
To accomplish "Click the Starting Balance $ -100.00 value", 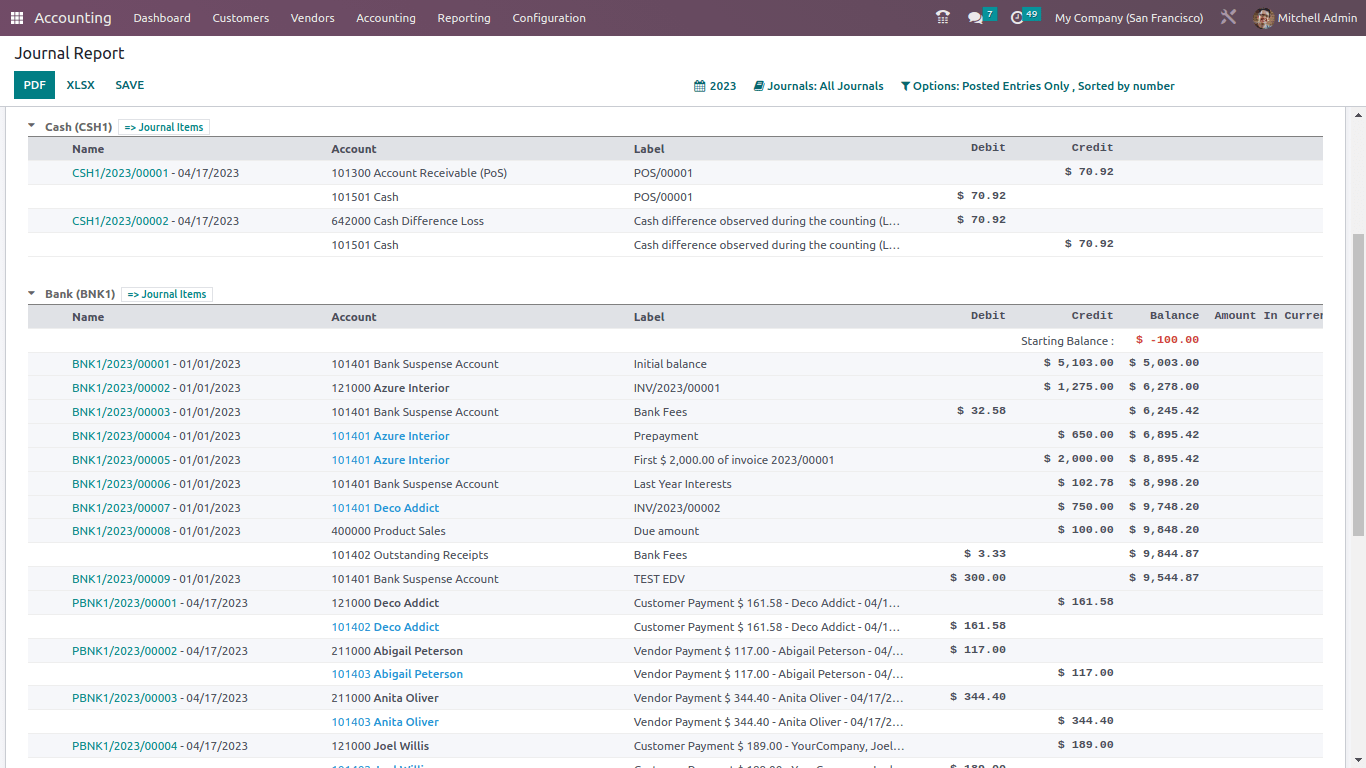I will coord(1167,341).
